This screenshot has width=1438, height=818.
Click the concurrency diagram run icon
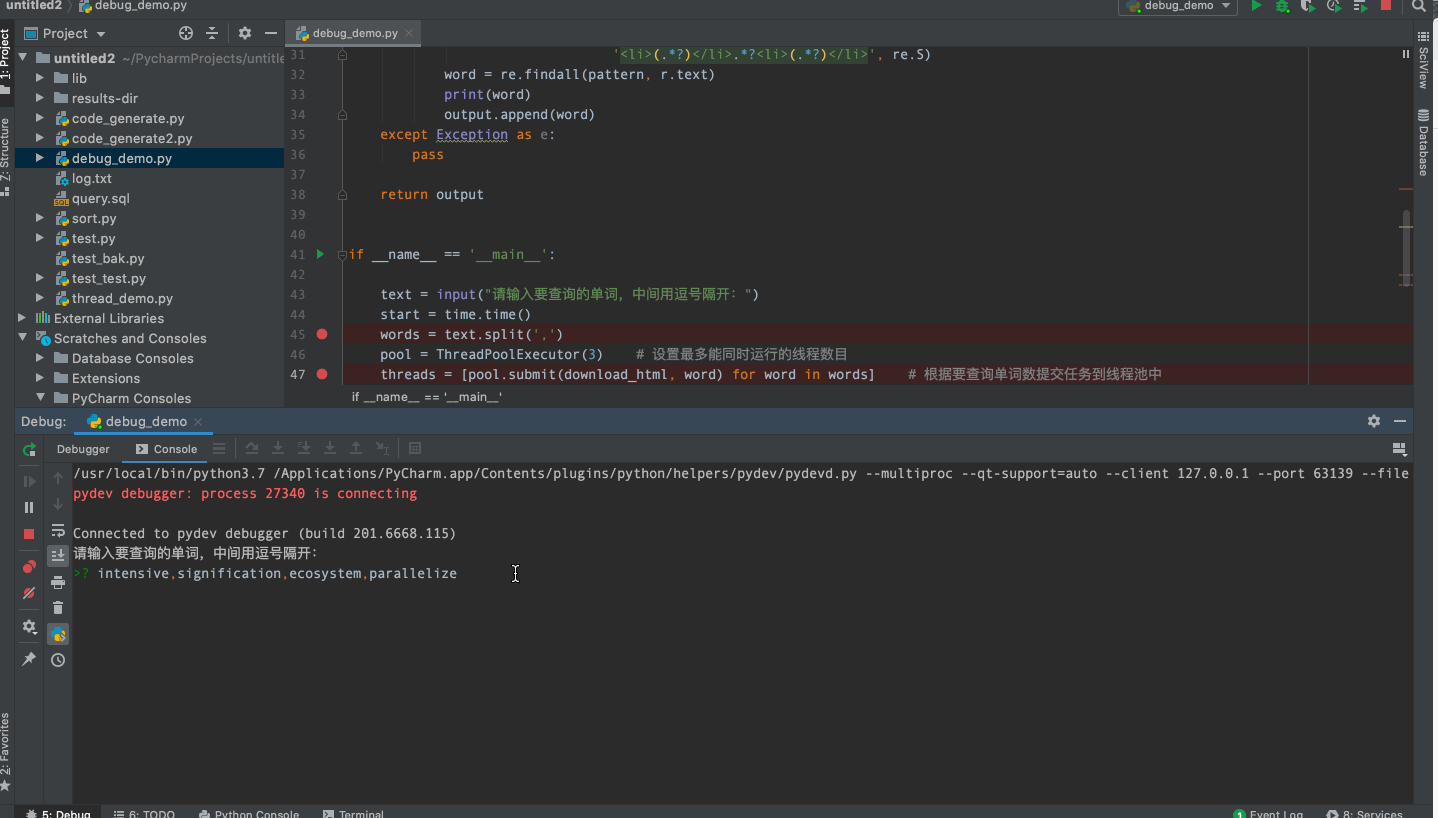(x=1360, y=6)
